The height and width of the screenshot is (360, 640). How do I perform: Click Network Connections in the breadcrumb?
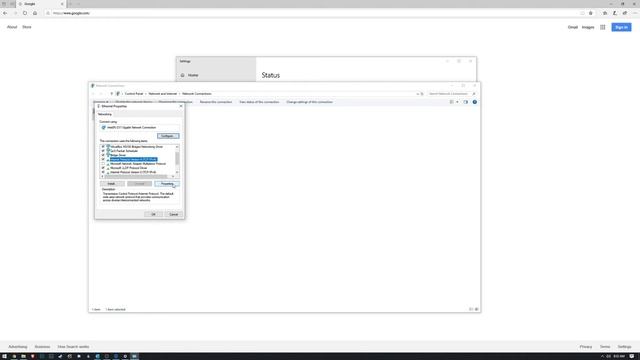point(197,94)
